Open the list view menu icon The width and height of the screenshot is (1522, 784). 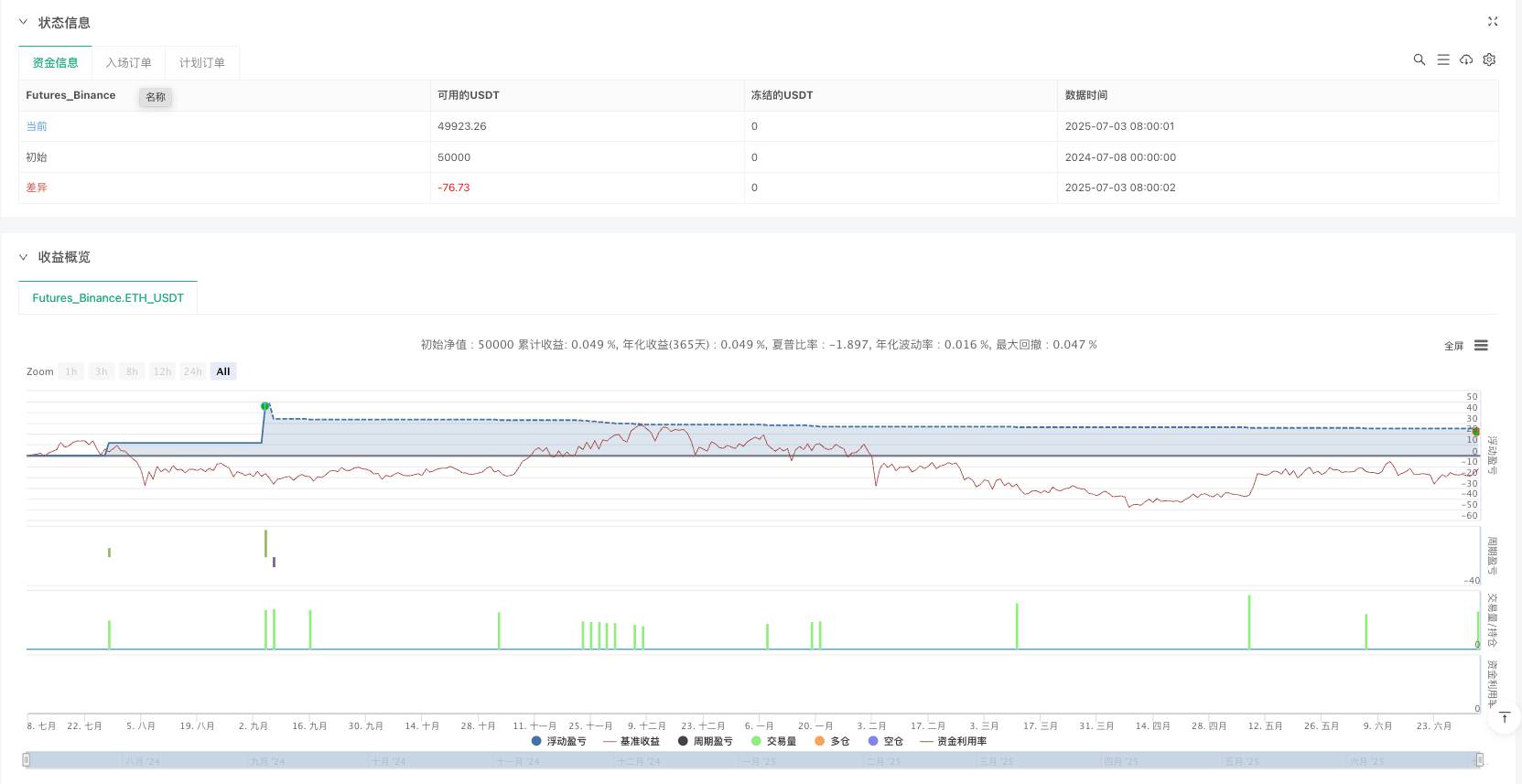pyautogui.click(x=1443, y=59)
